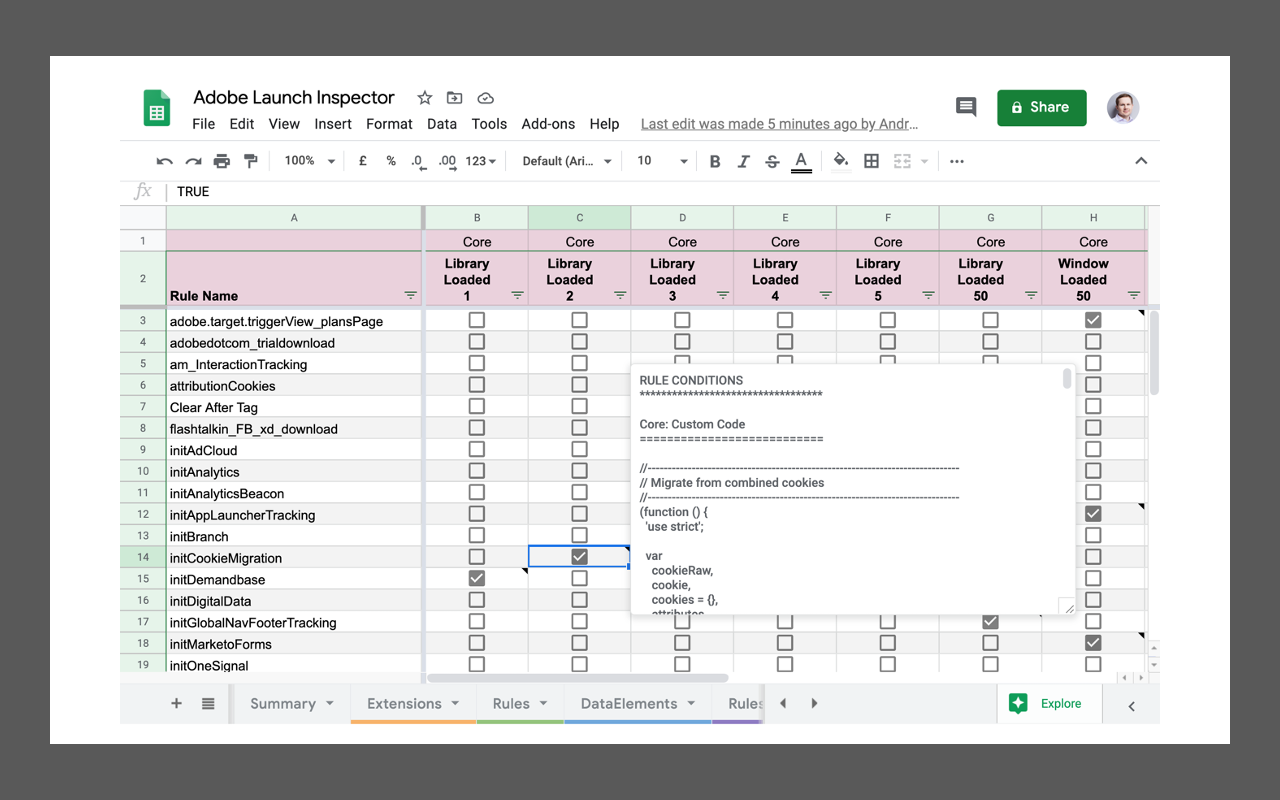Check the cloud save status icon

point(486,98)
